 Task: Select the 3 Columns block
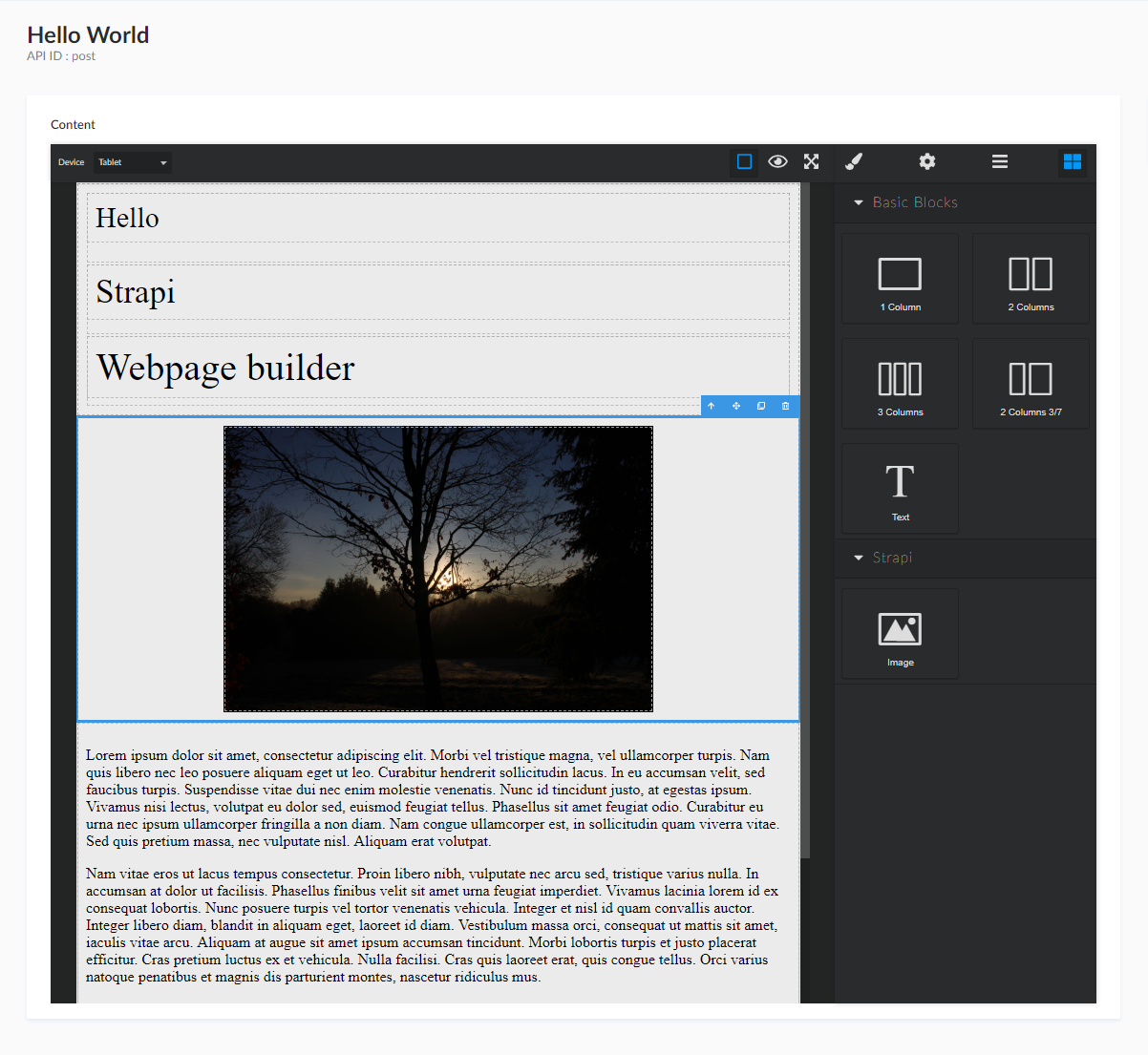(900, 384)
